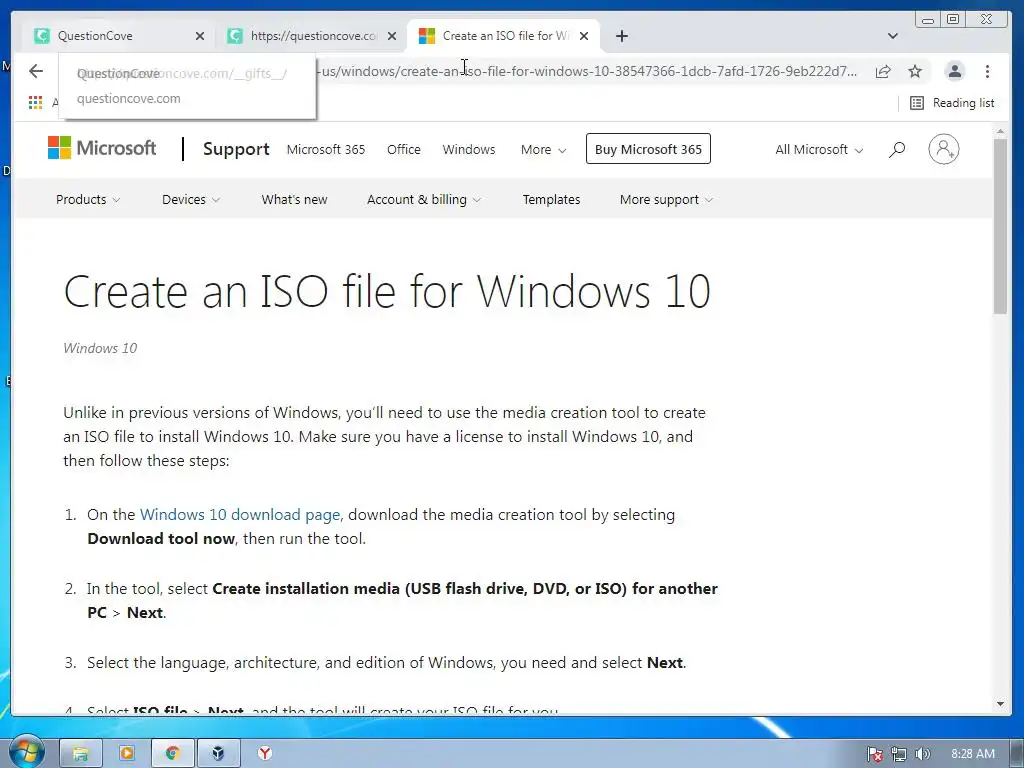The image size is (1024, 768).
Task: Open Microsoft 365 in the header
Action: click(326, 150)
